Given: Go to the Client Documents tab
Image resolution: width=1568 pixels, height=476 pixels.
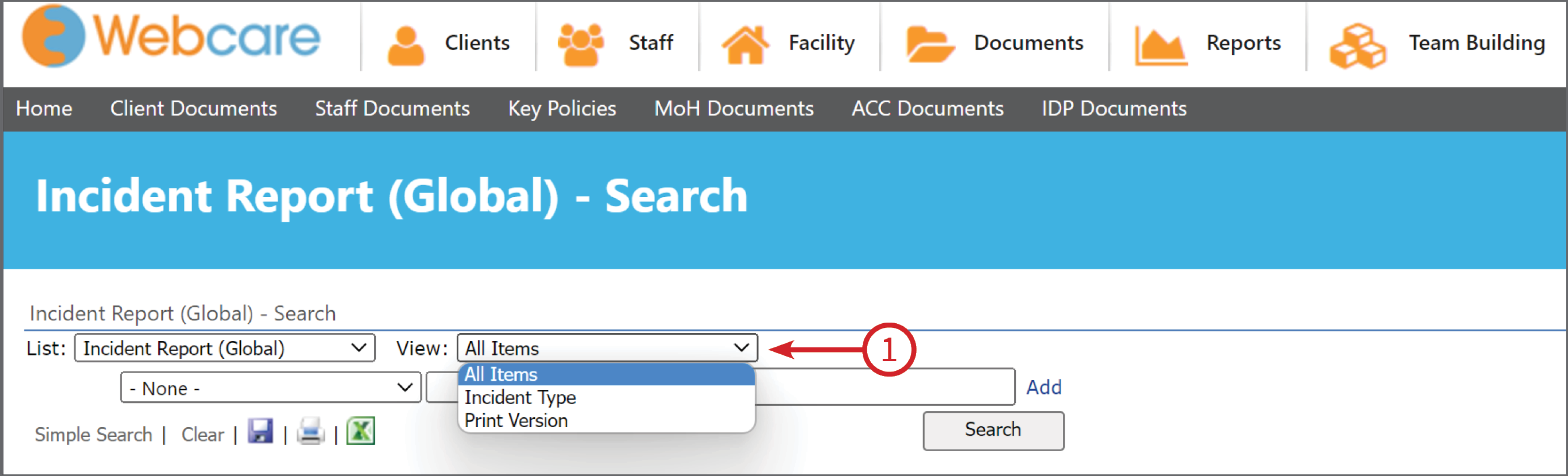Looking at the screenshot, I should click(x=194, y=108).
